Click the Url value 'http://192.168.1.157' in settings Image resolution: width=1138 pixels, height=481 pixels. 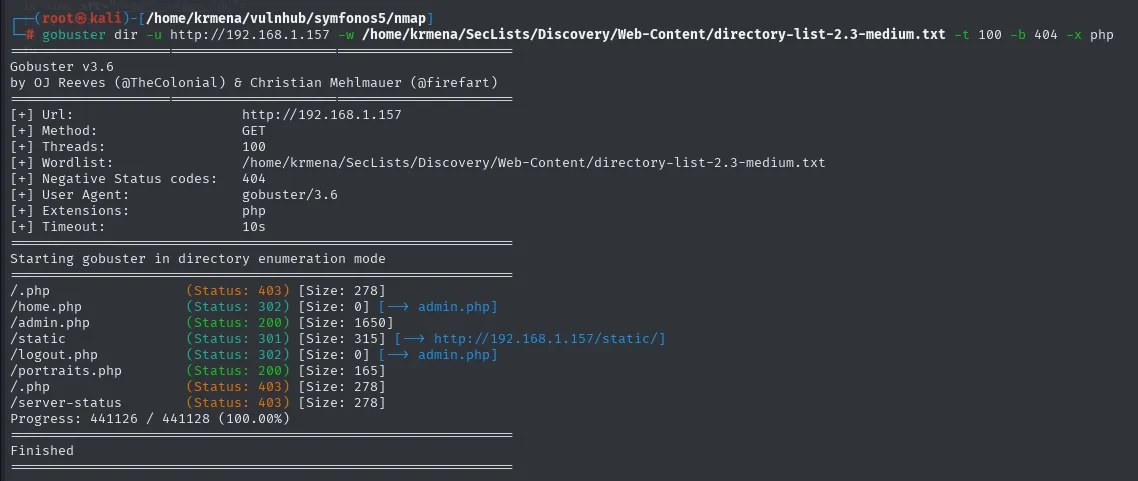(322, 115)
